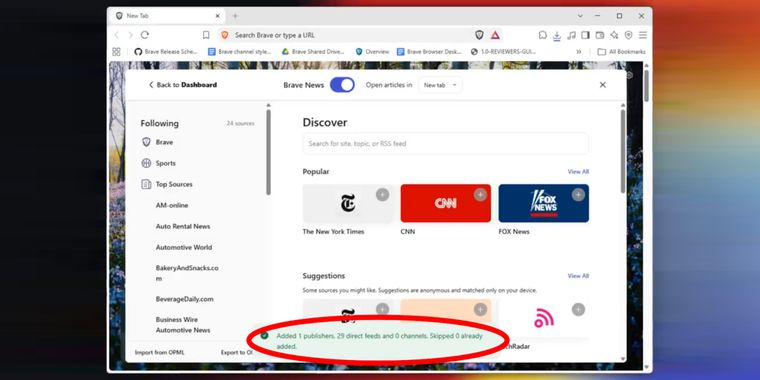
Task: Click the Discover search field
Action: click(x=445, y=143)
